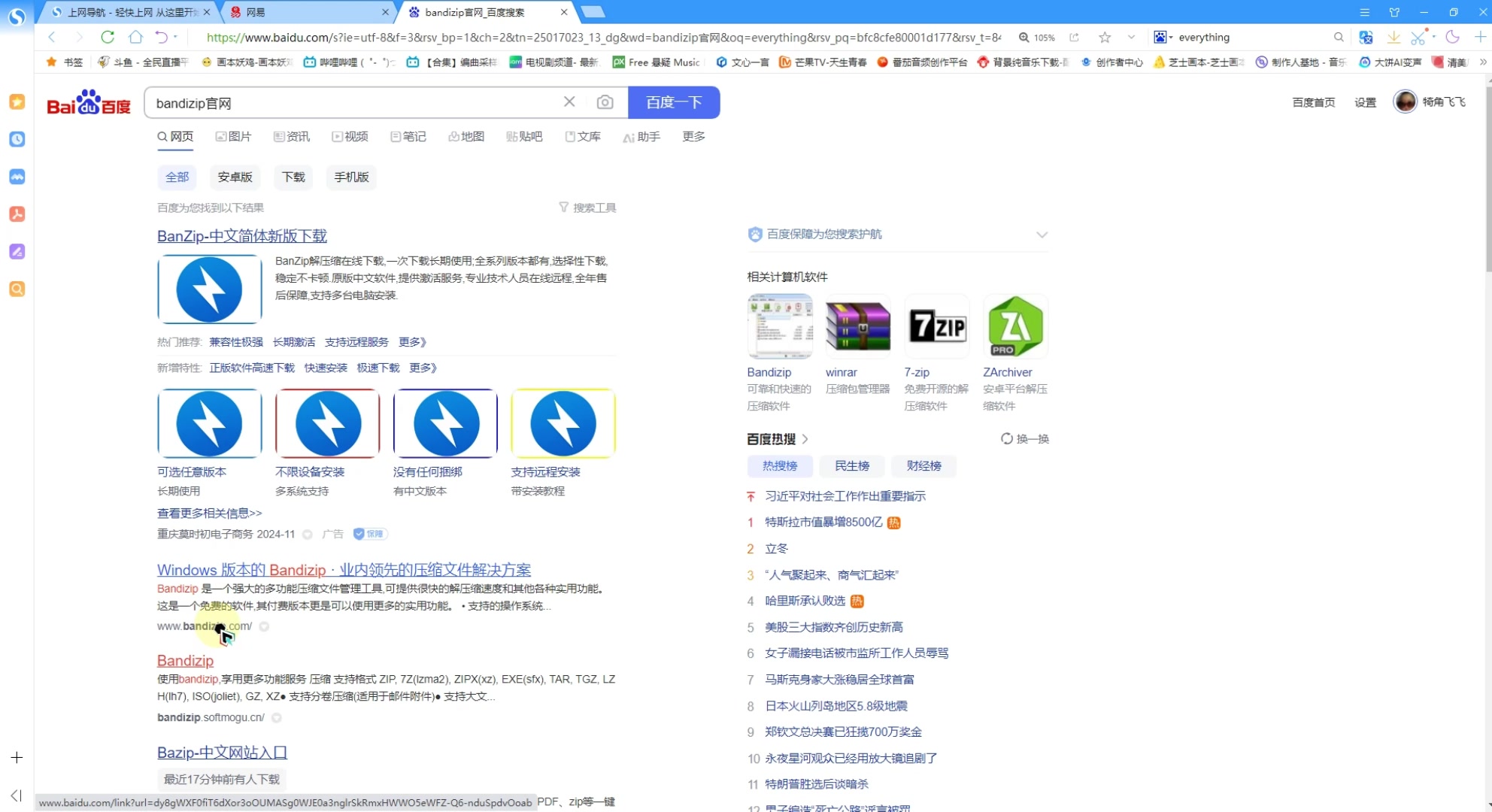Select the 图片 search tab
Image resolution: width=1492 pixels, height=812 pixels.
[234, 136]
